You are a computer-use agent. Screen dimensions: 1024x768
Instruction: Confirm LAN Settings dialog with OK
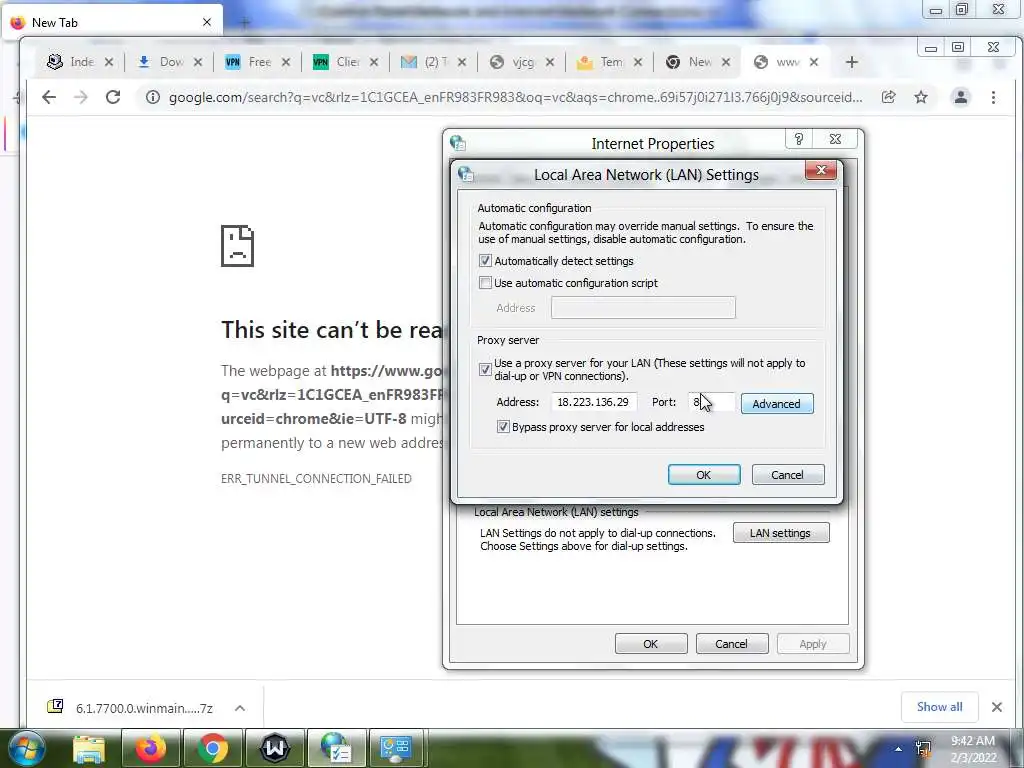point(704,475)
